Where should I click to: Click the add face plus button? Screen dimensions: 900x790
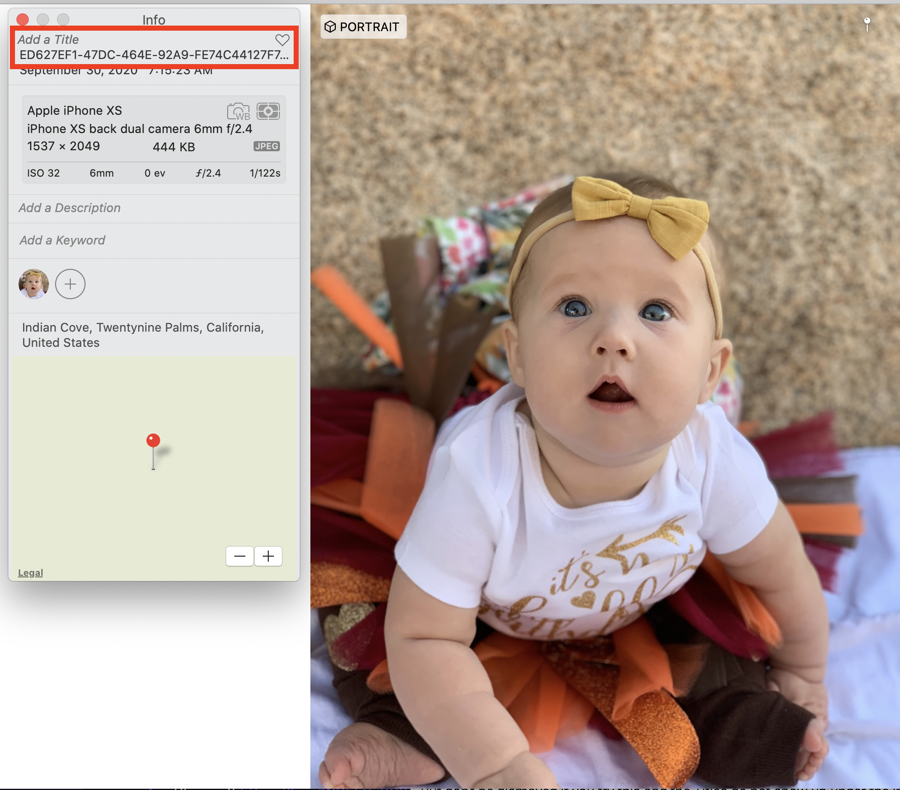point(70,284)
